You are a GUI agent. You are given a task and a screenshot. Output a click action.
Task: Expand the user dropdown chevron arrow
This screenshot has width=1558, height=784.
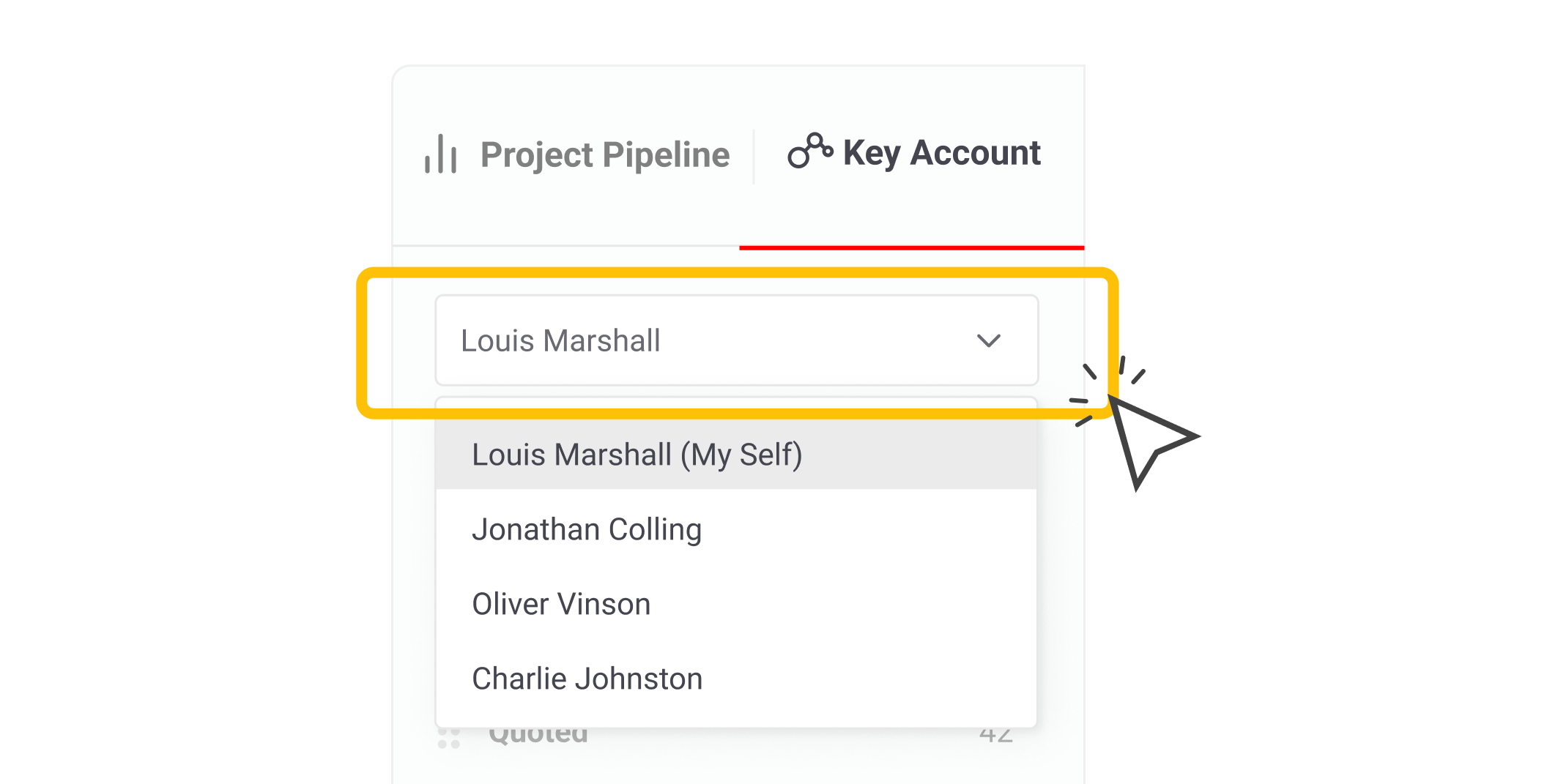coord(988,340)
